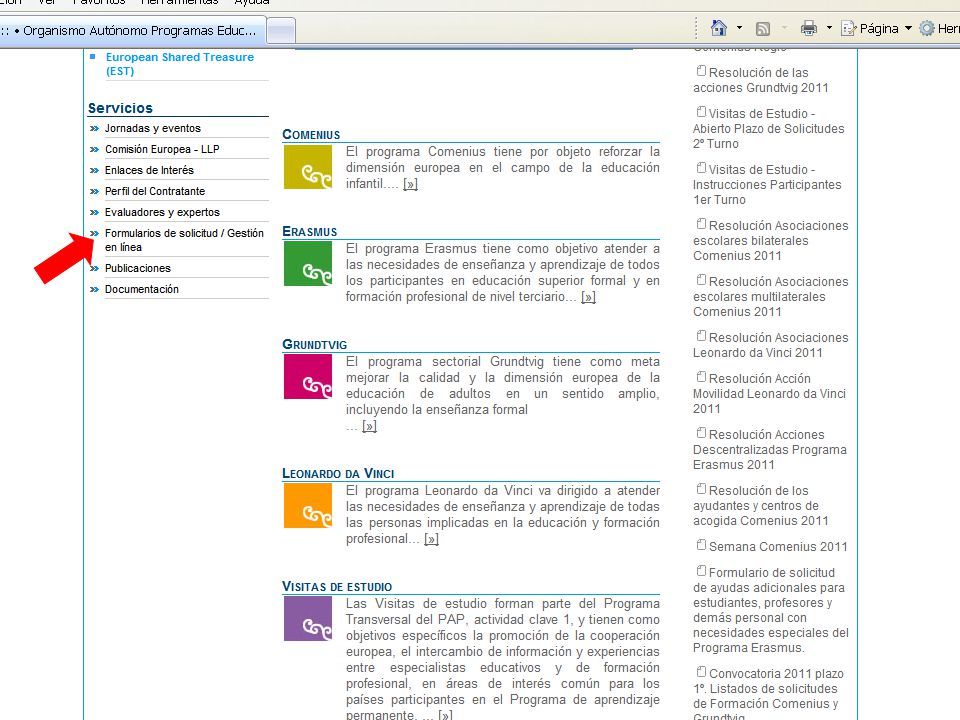This screenshot has width=960, height=720.
Task: Open the Leonardo da Vinci heading
Action: click(338, 473)
